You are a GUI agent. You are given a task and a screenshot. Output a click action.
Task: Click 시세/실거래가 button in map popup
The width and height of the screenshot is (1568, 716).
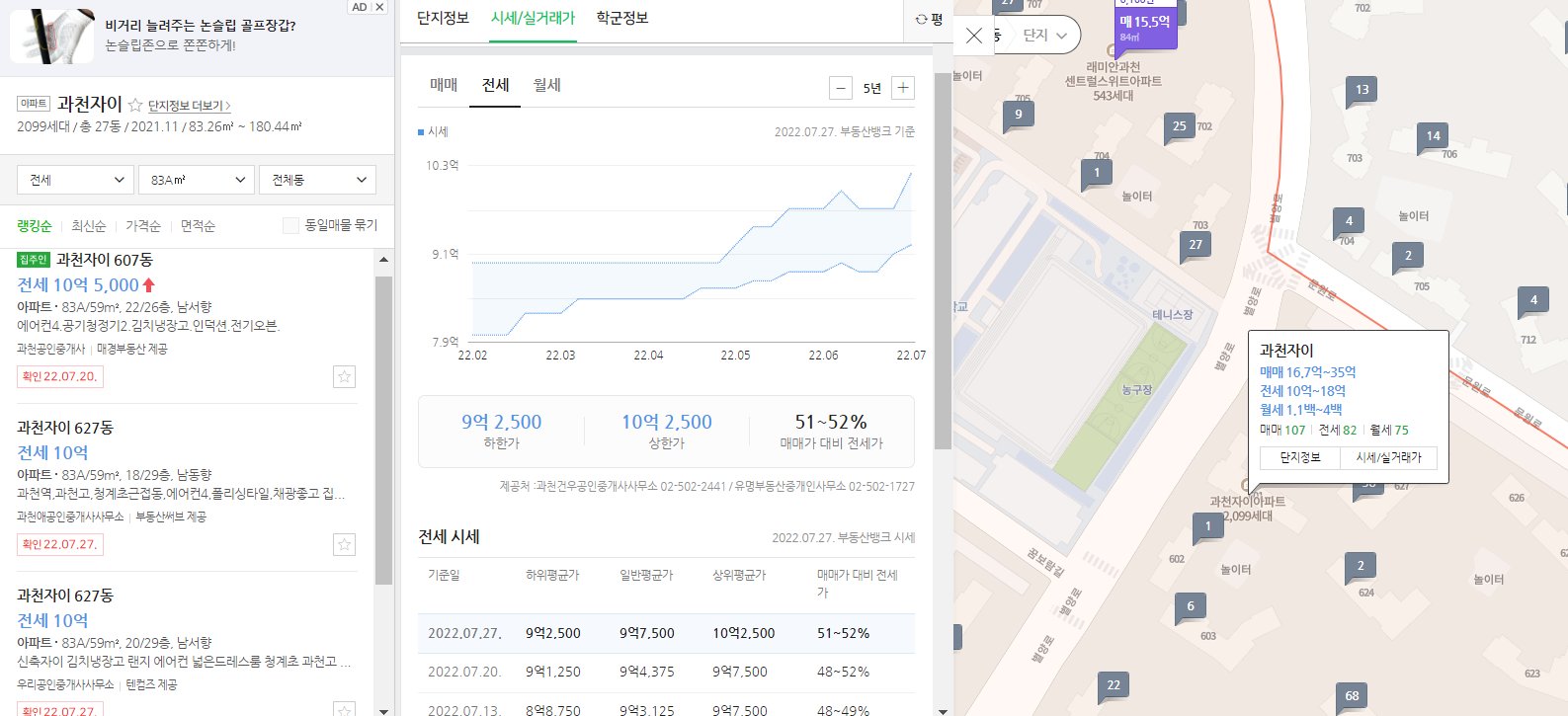coord(1388,458)
